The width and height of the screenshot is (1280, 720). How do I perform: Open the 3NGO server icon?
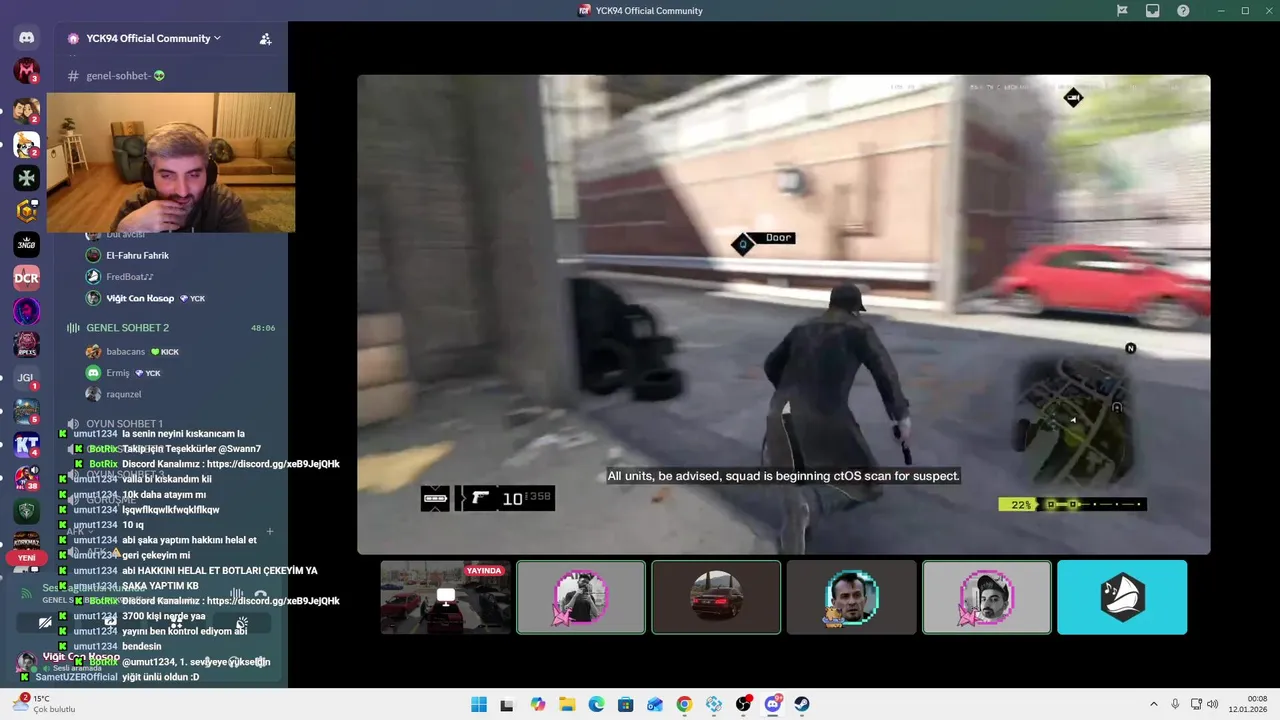26,244
